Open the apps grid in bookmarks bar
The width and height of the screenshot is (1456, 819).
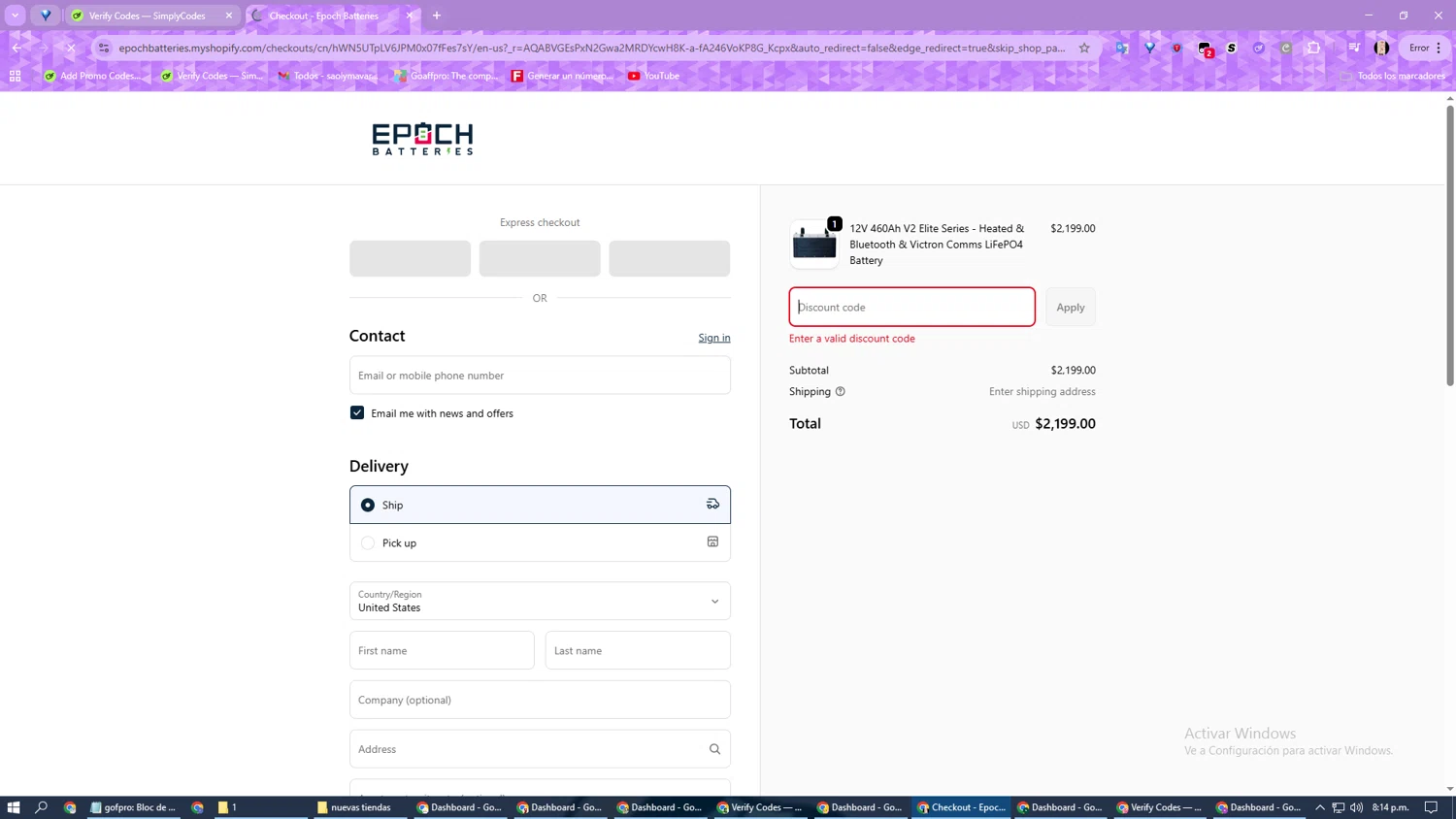[16, 76]
